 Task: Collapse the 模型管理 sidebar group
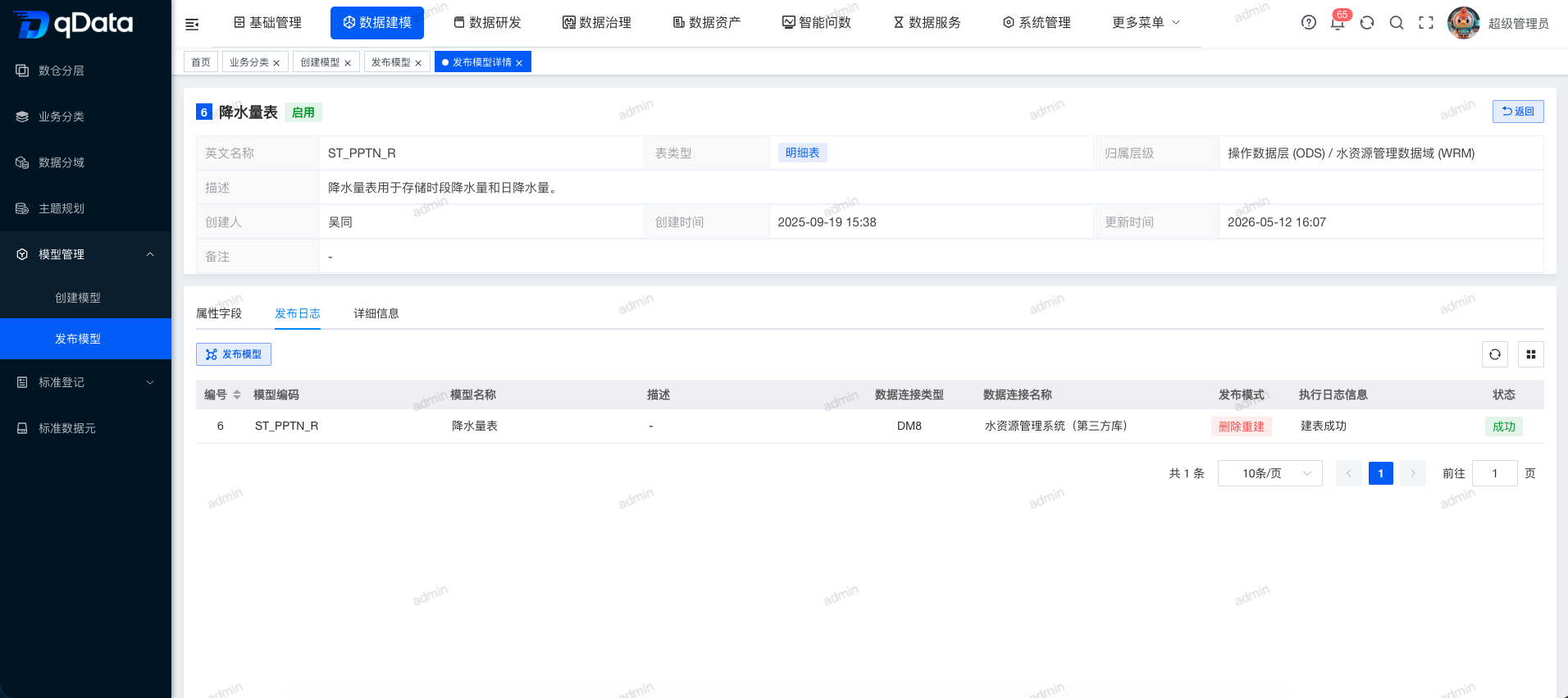pyautogui.click(x=85, y=254)
